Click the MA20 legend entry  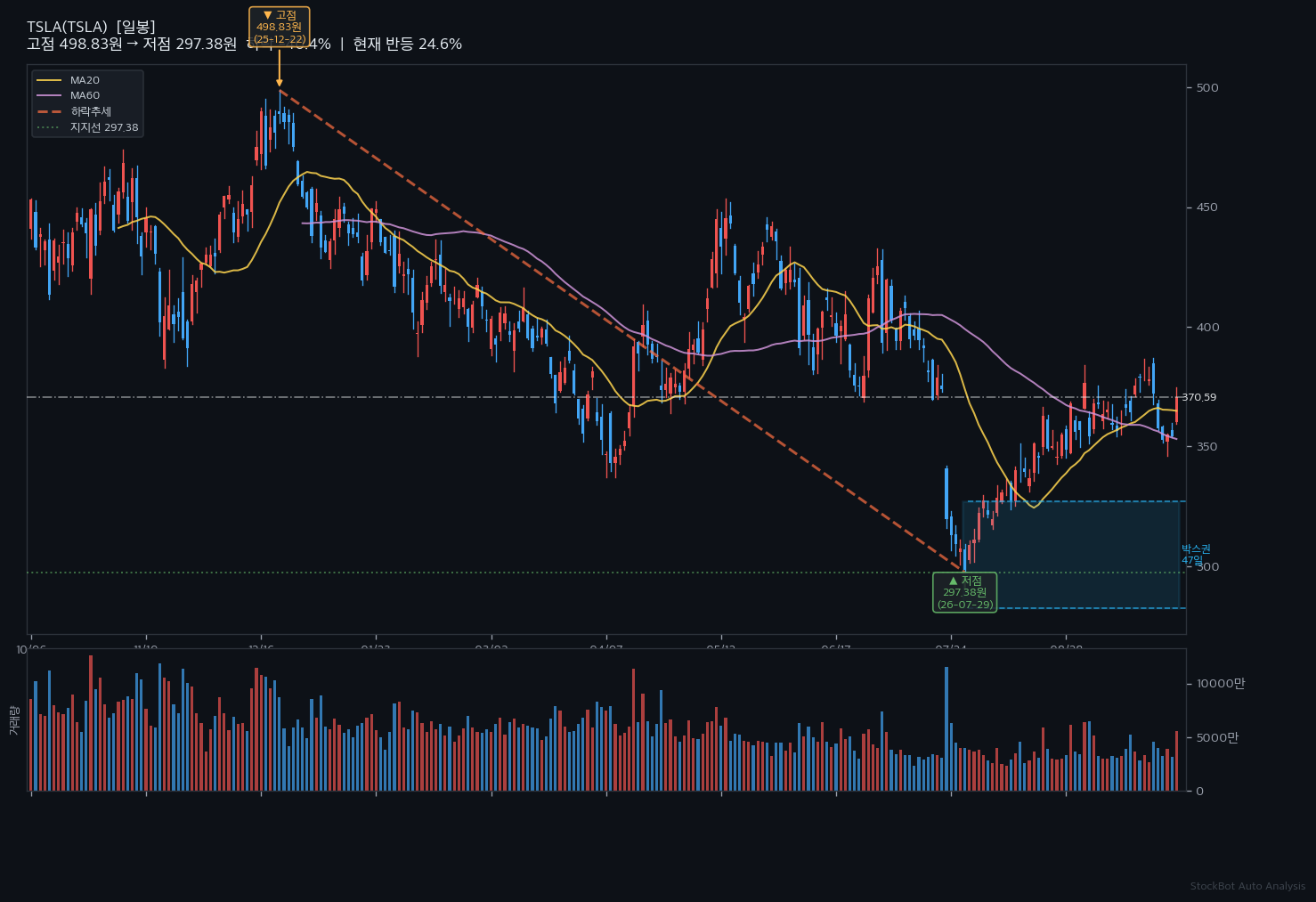point(69,80)
